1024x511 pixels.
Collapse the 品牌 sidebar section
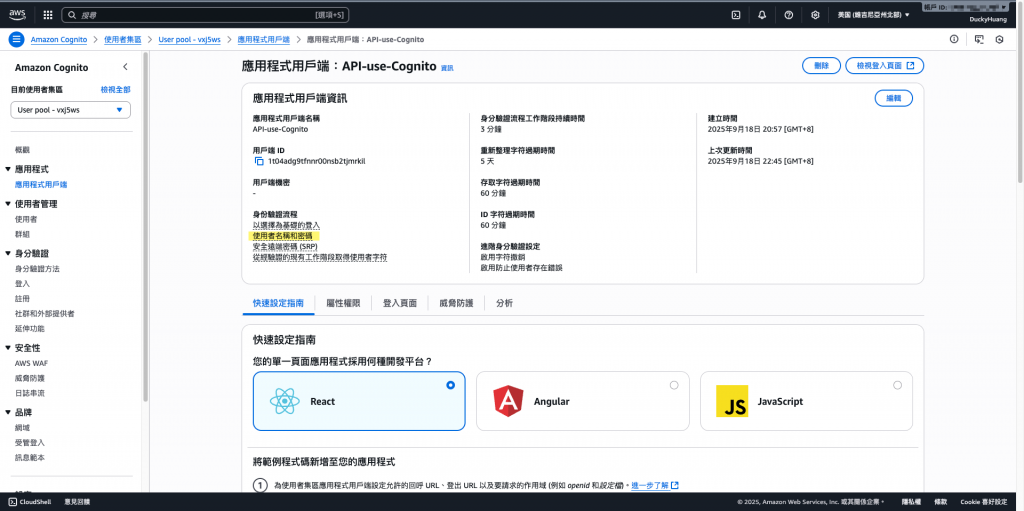point(8,412)
